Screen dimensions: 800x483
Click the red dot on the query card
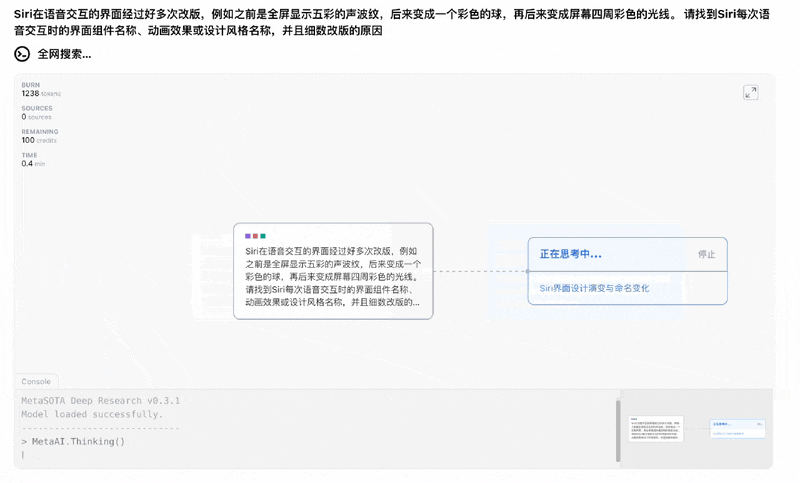click(x=255, y=236)
